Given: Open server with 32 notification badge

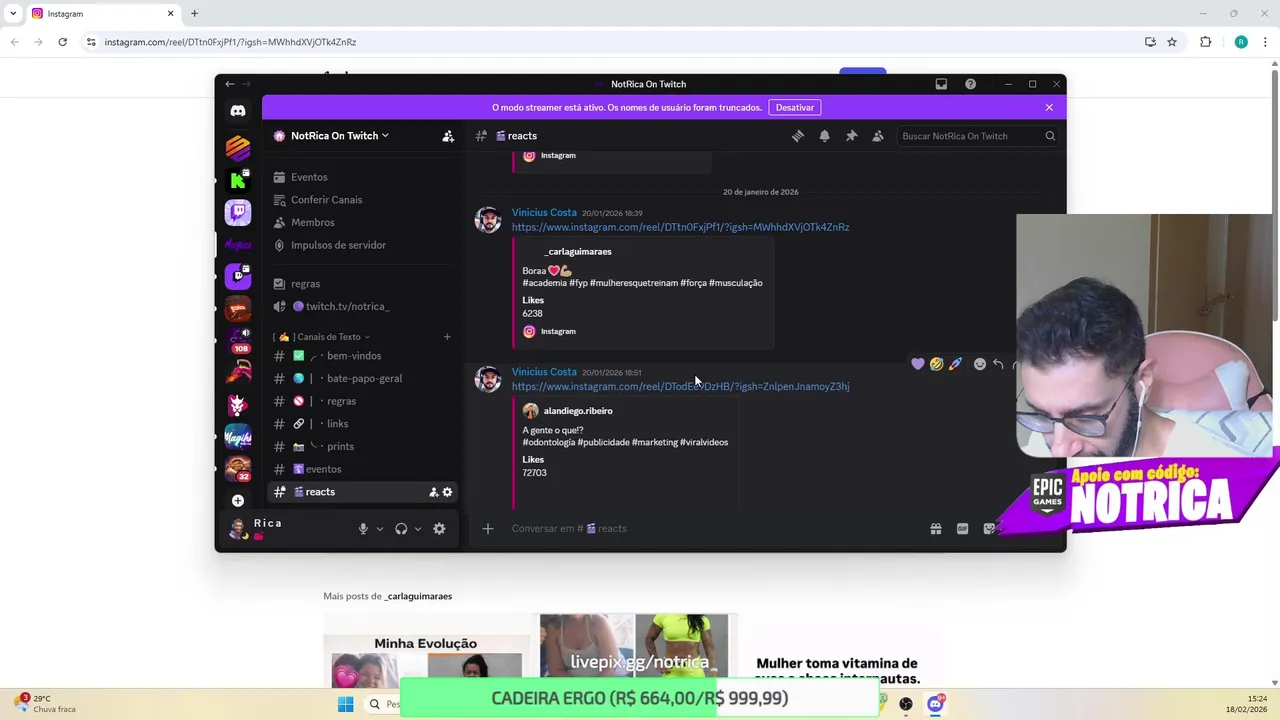Looking at the screenshot, I should pyautogui.click(x=238, y=468).
